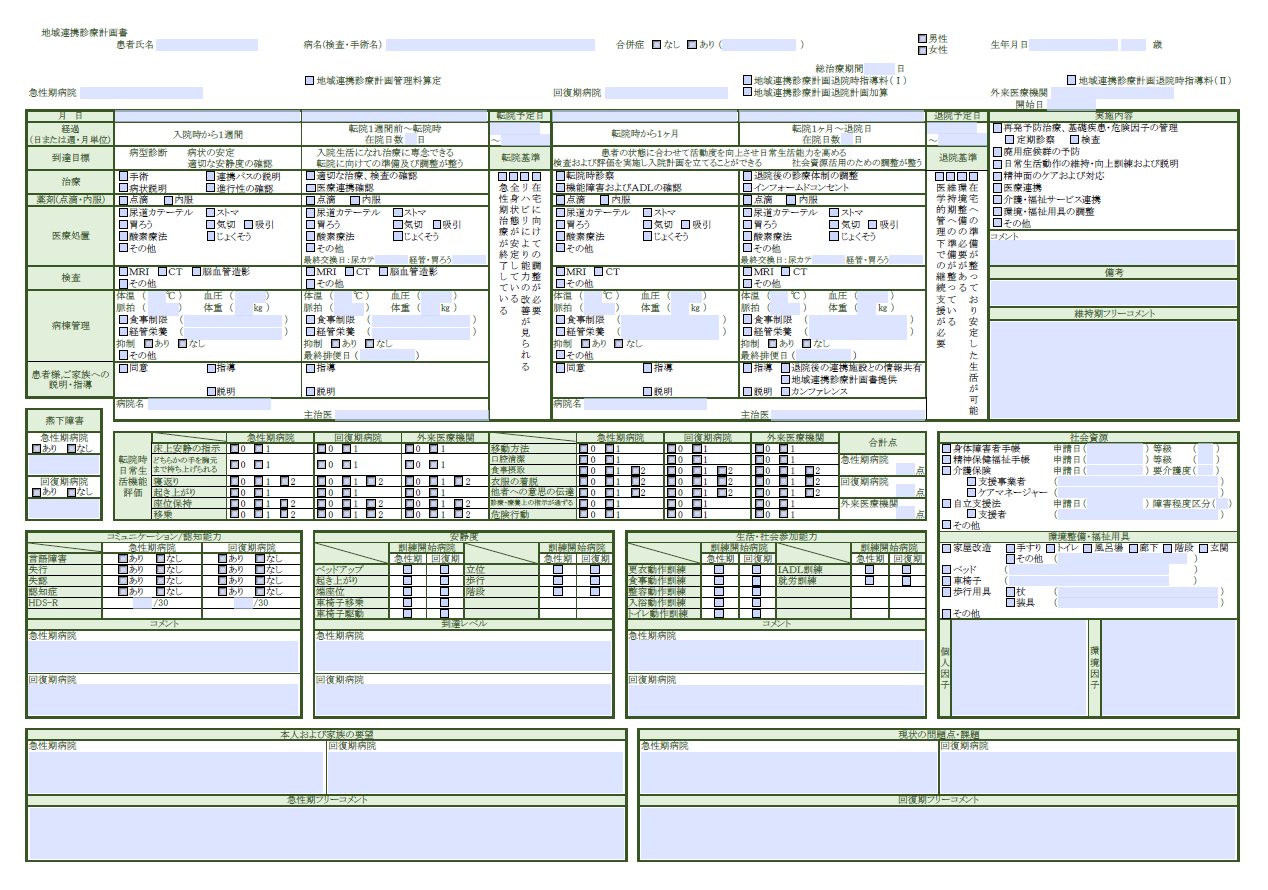
Task: Check 環境・福祉用具の調整 checkbox
Action: pyautogui.click(x=996, y=212)
